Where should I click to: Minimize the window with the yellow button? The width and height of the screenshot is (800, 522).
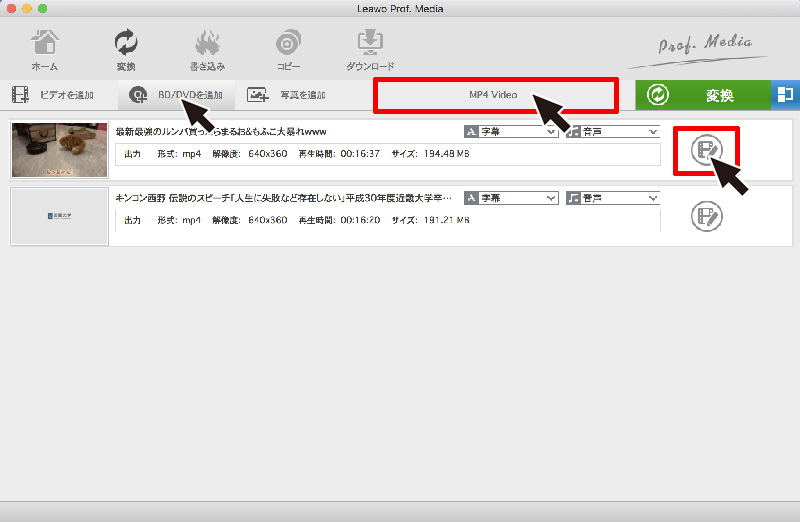[27, 9]
